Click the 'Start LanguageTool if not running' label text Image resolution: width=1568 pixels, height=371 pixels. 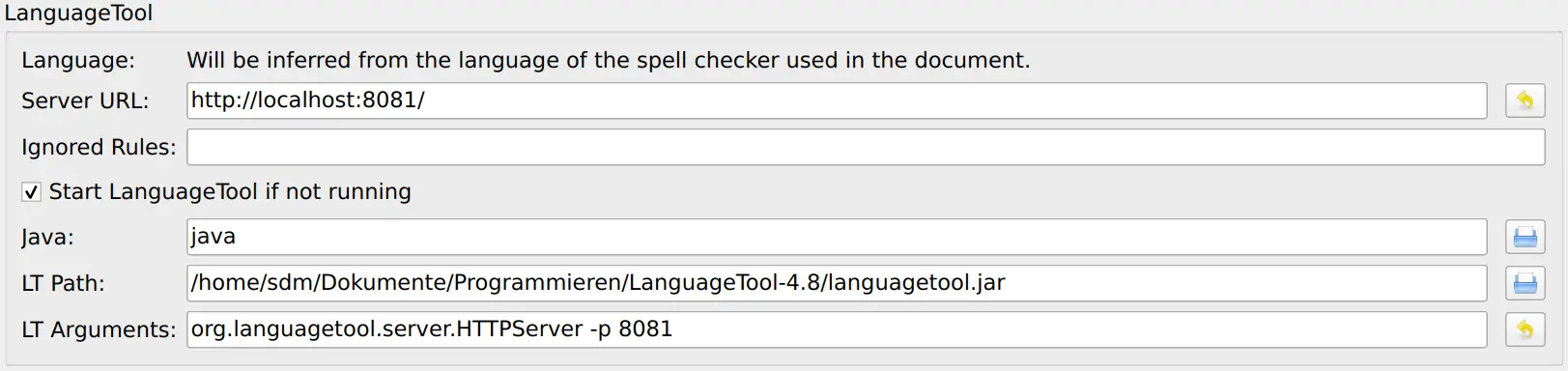(230, 191)
